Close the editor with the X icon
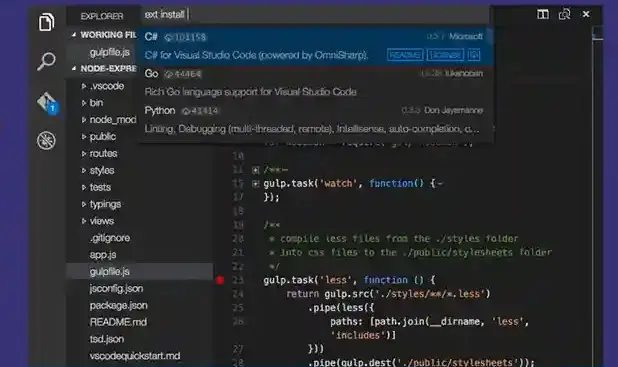The image size is (618, 367). tap(586, 14)
